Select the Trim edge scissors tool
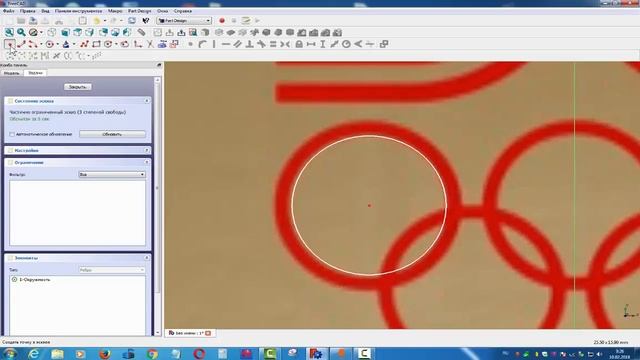The image size is (640, 360). pos(150,44)
